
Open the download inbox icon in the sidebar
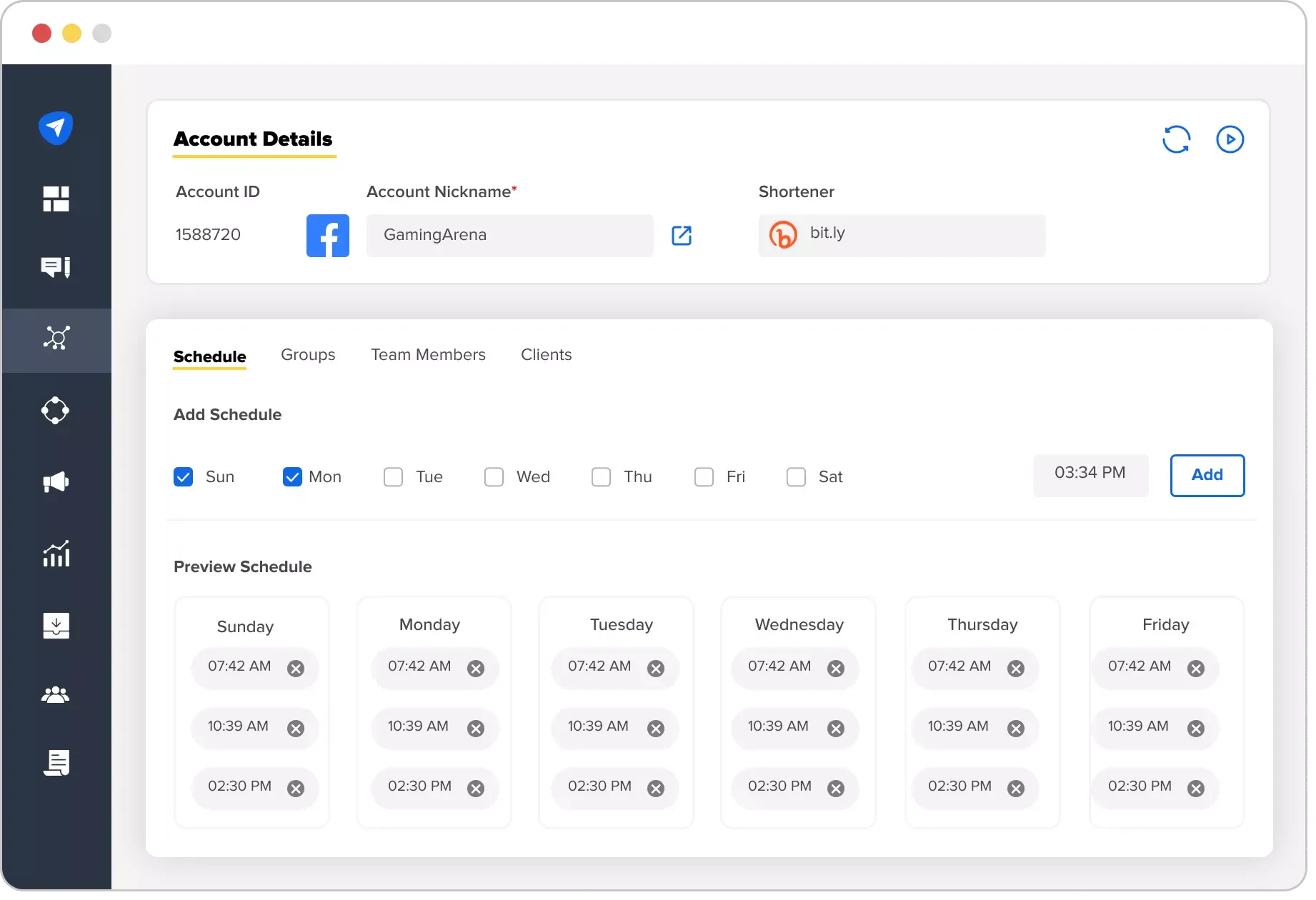(x=56, y=625)
